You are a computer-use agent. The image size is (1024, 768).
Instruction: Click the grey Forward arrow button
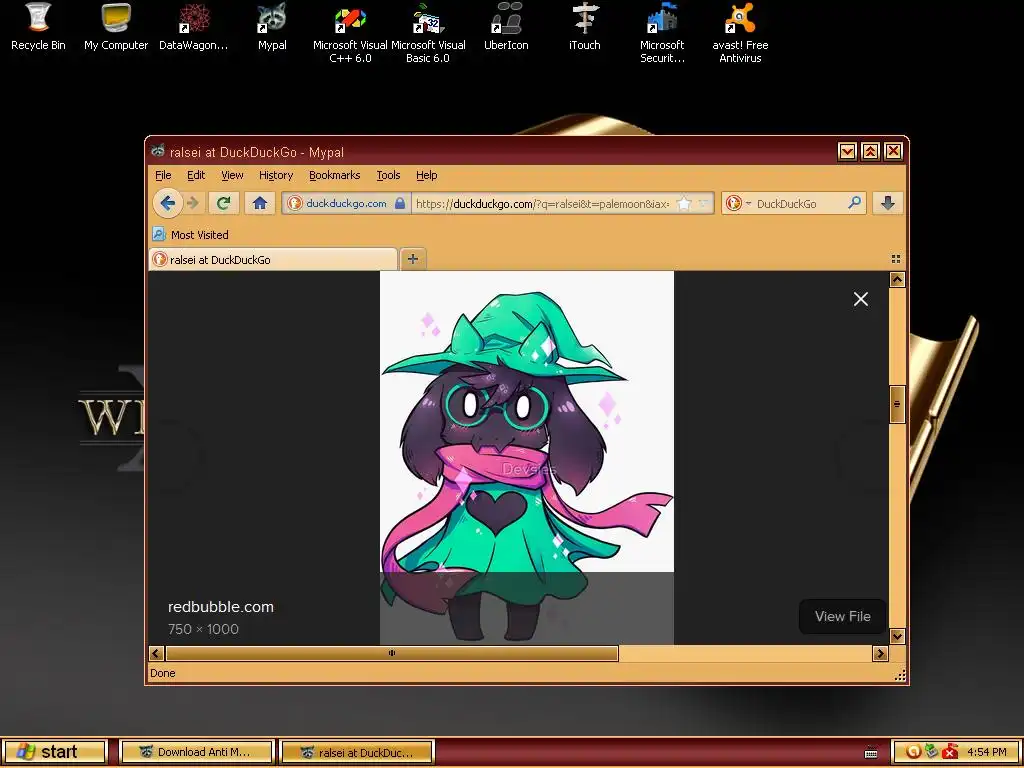pos(193,203)
